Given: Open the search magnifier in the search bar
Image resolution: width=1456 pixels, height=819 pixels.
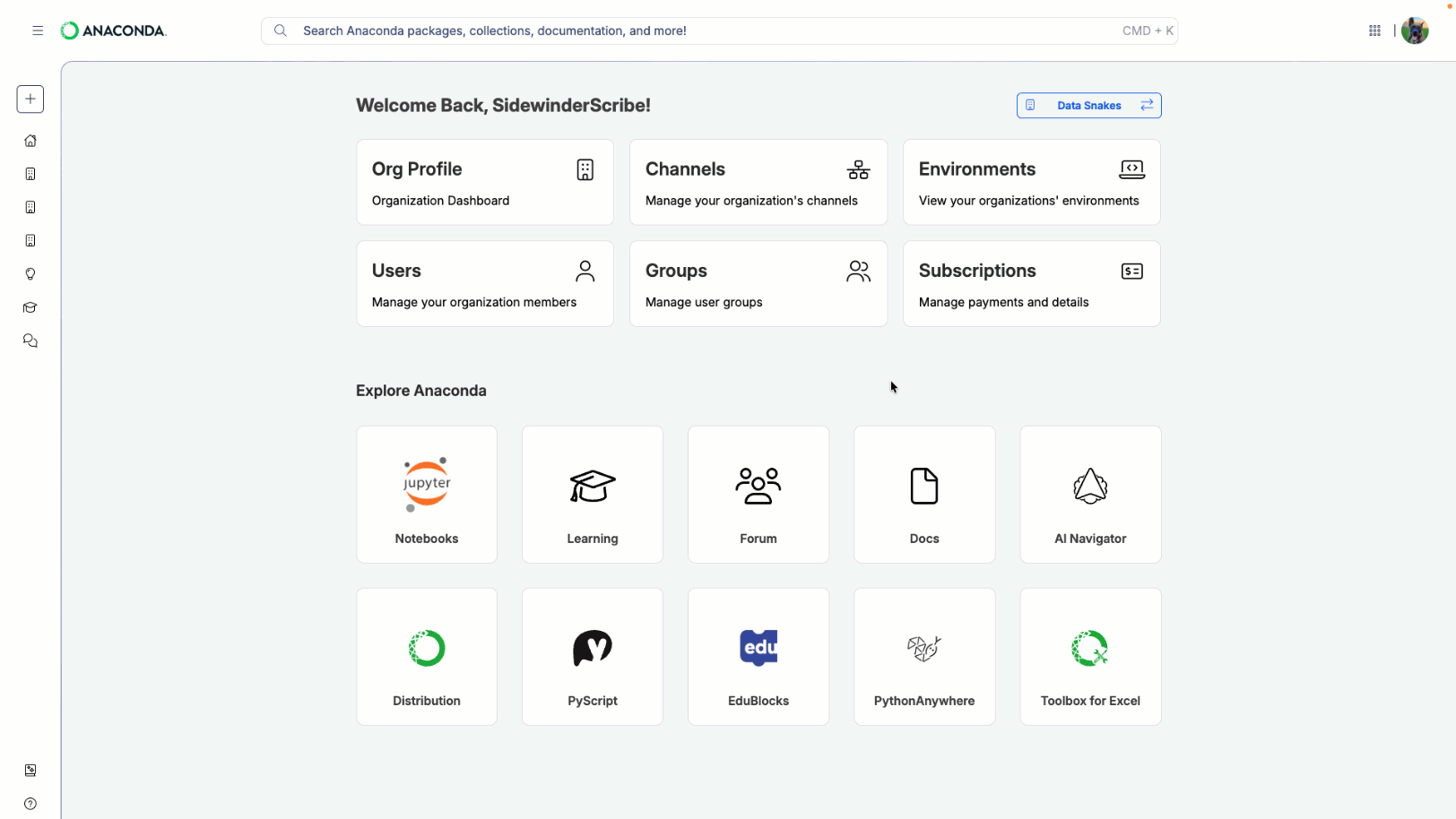Looking at the screenshot, I should pyautogui.click(x=281, y=30).
